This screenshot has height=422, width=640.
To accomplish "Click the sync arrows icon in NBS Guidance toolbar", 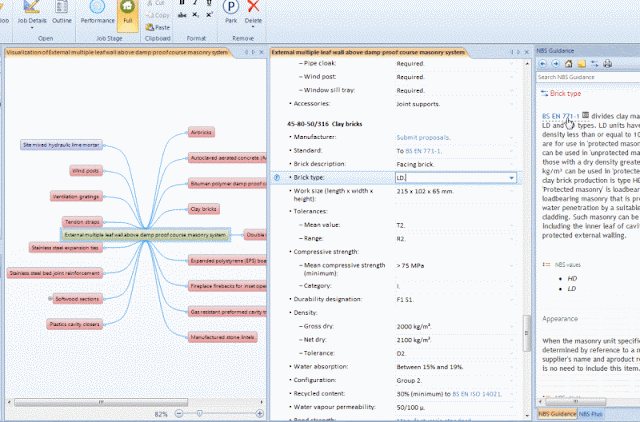I will (x=595, y=64).
